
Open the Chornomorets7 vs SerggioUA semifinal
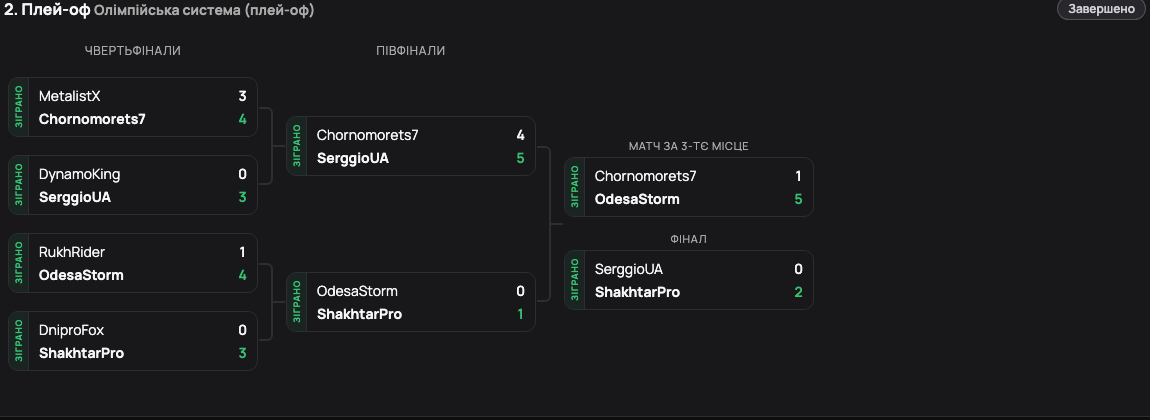(x=411, y=146)
